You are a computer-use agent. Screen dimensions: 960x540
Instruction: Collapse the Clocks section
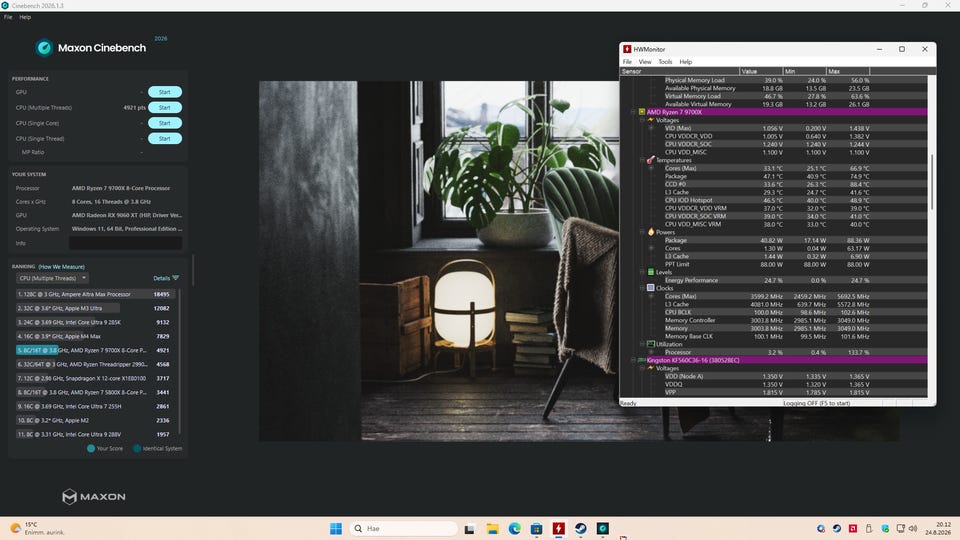click(x=643, y=288)
